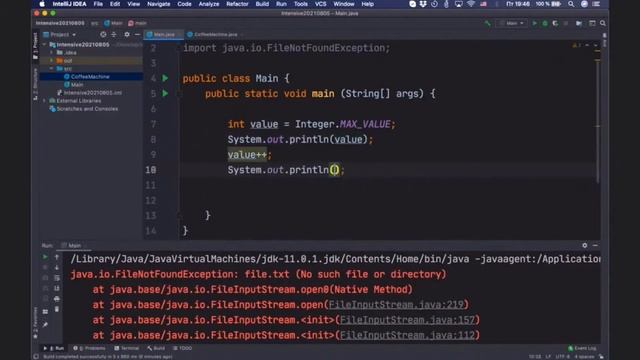This screenshot has height=360, width=640.
Task: Select Main class in the project tree
Action: click(77, 84)
